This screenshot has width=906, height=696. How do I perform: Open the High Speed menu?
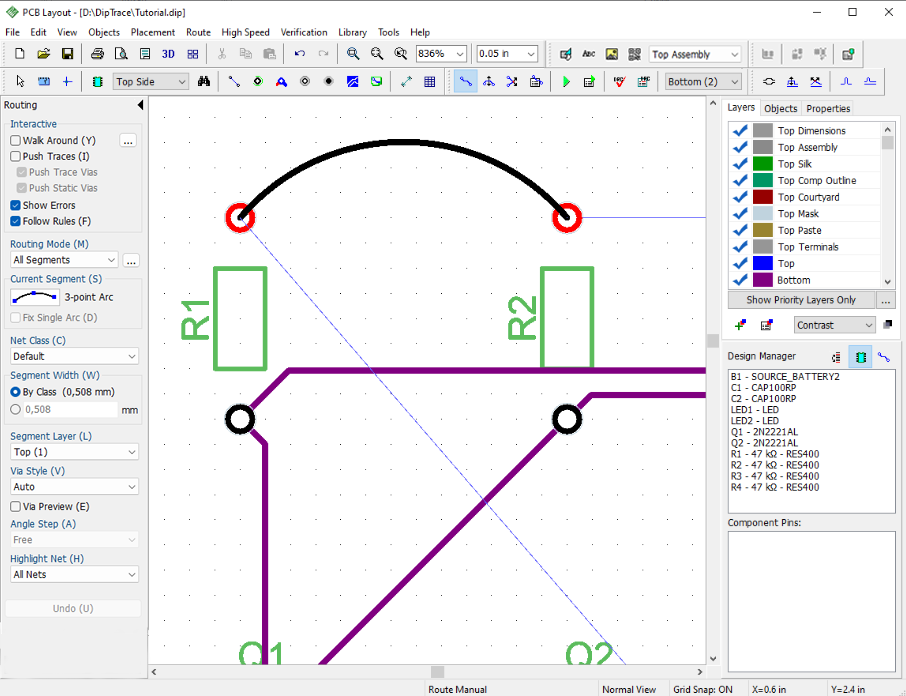pos(245,32)
